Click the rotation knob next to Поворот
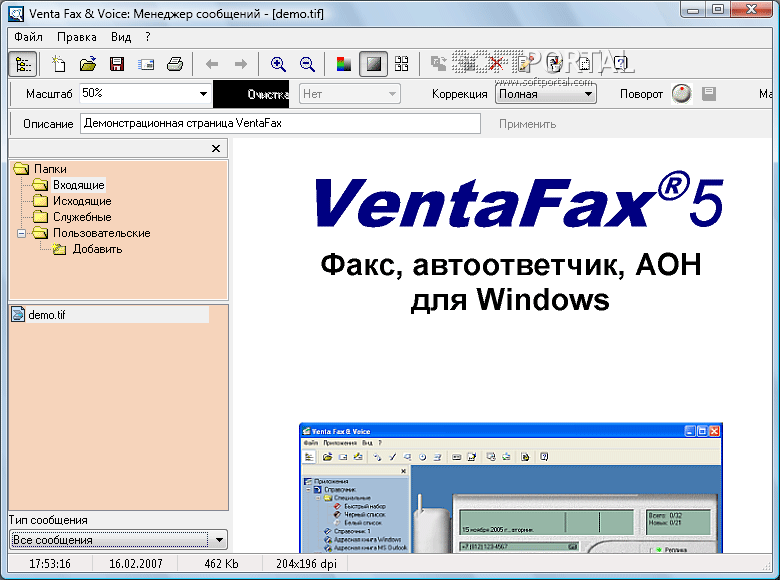The height and width of the screenshot is (580, 780). [681, 94]
